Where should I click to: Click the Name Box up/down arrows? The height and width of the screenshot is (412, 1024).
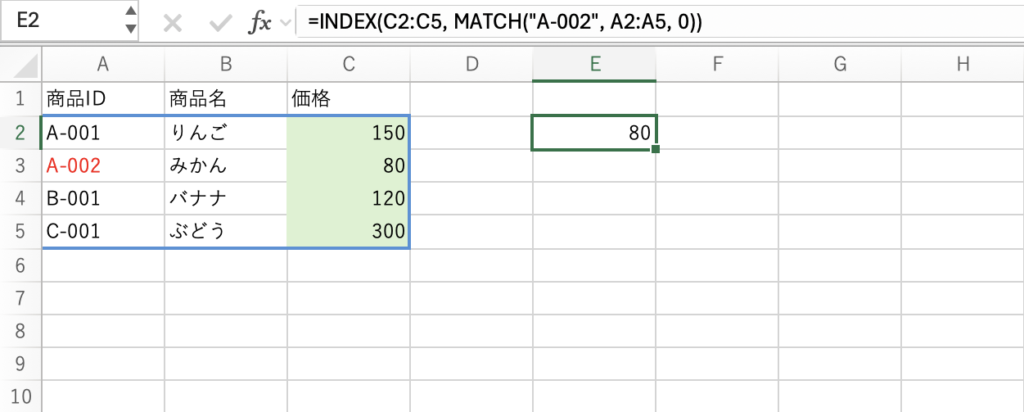click(x=132, y=22)
